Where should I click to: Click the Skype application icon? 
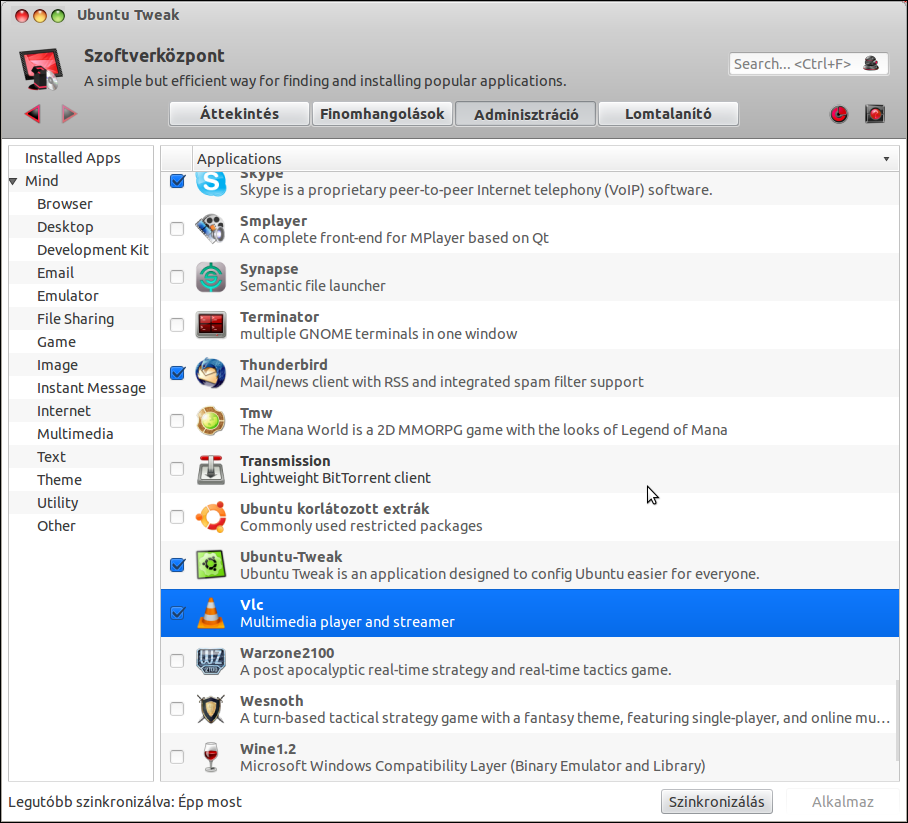pos(211,183)
